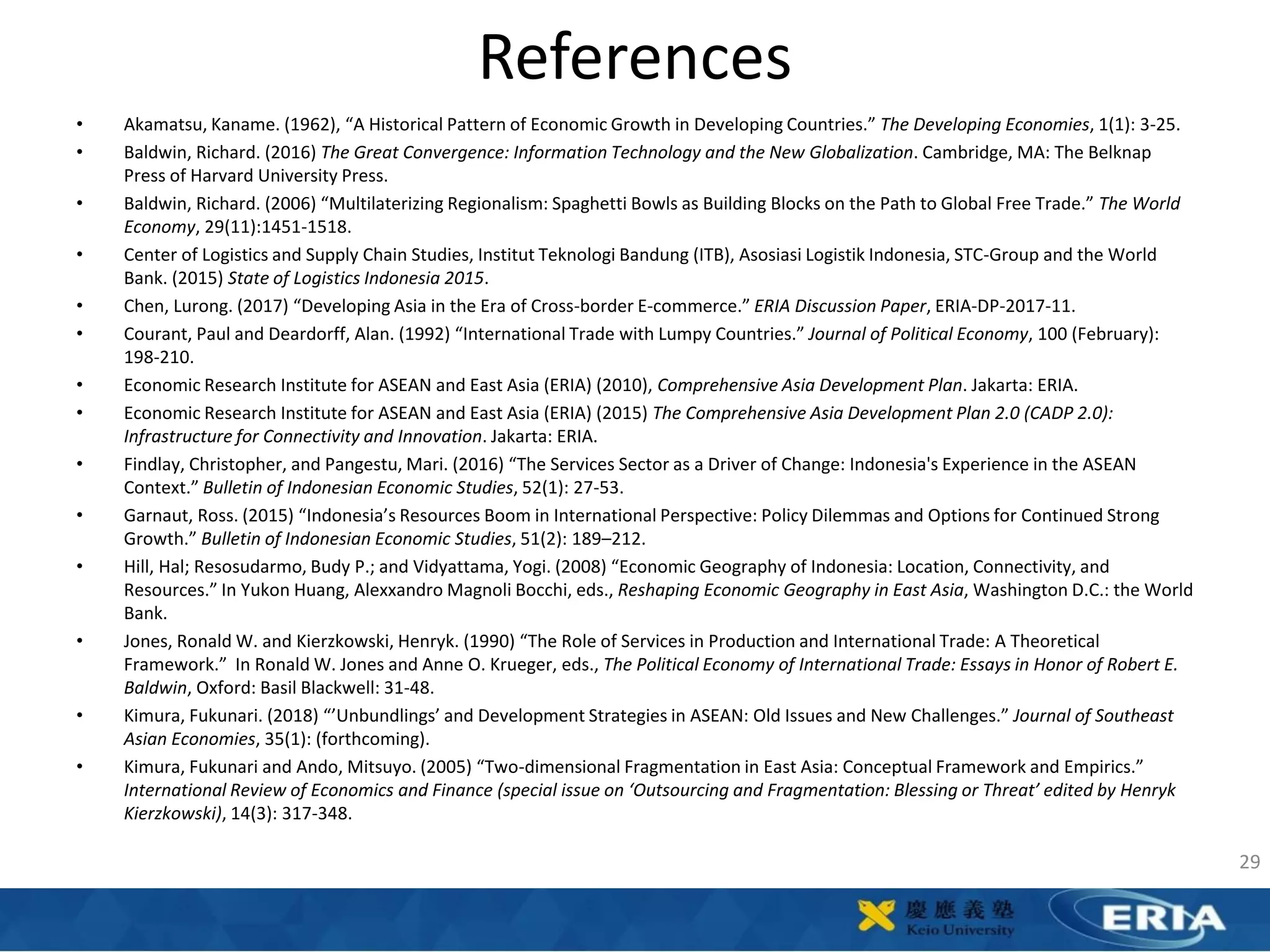Click the Multilaterizing Regionalism reference entry
This screenshot has width=1270, height=952.
click(x=651, y=204)
